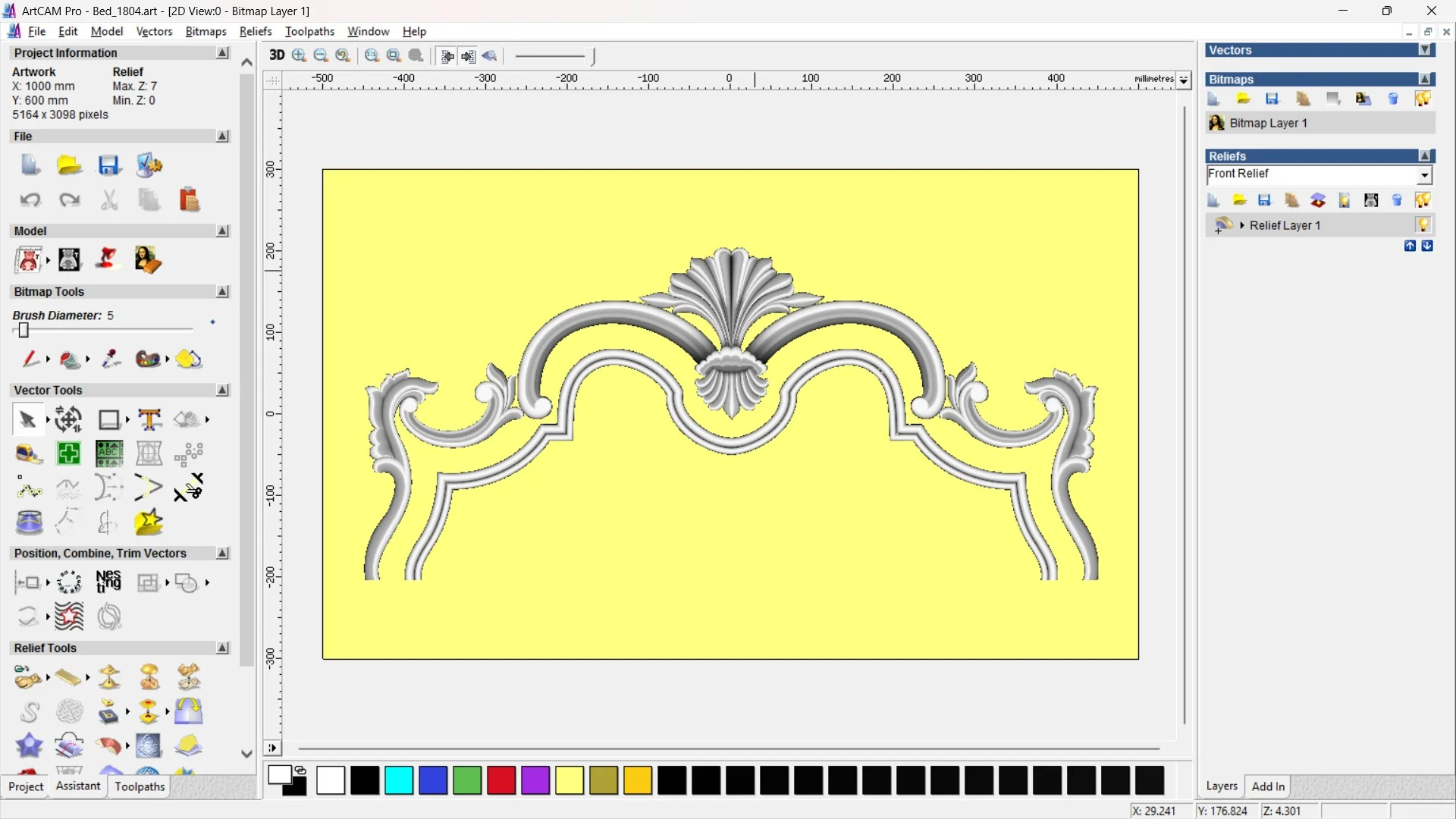Switch to the Toolpaths tab
This screenshot has width=1456, height=819.
pyautogui.click(x=140, y=786)
